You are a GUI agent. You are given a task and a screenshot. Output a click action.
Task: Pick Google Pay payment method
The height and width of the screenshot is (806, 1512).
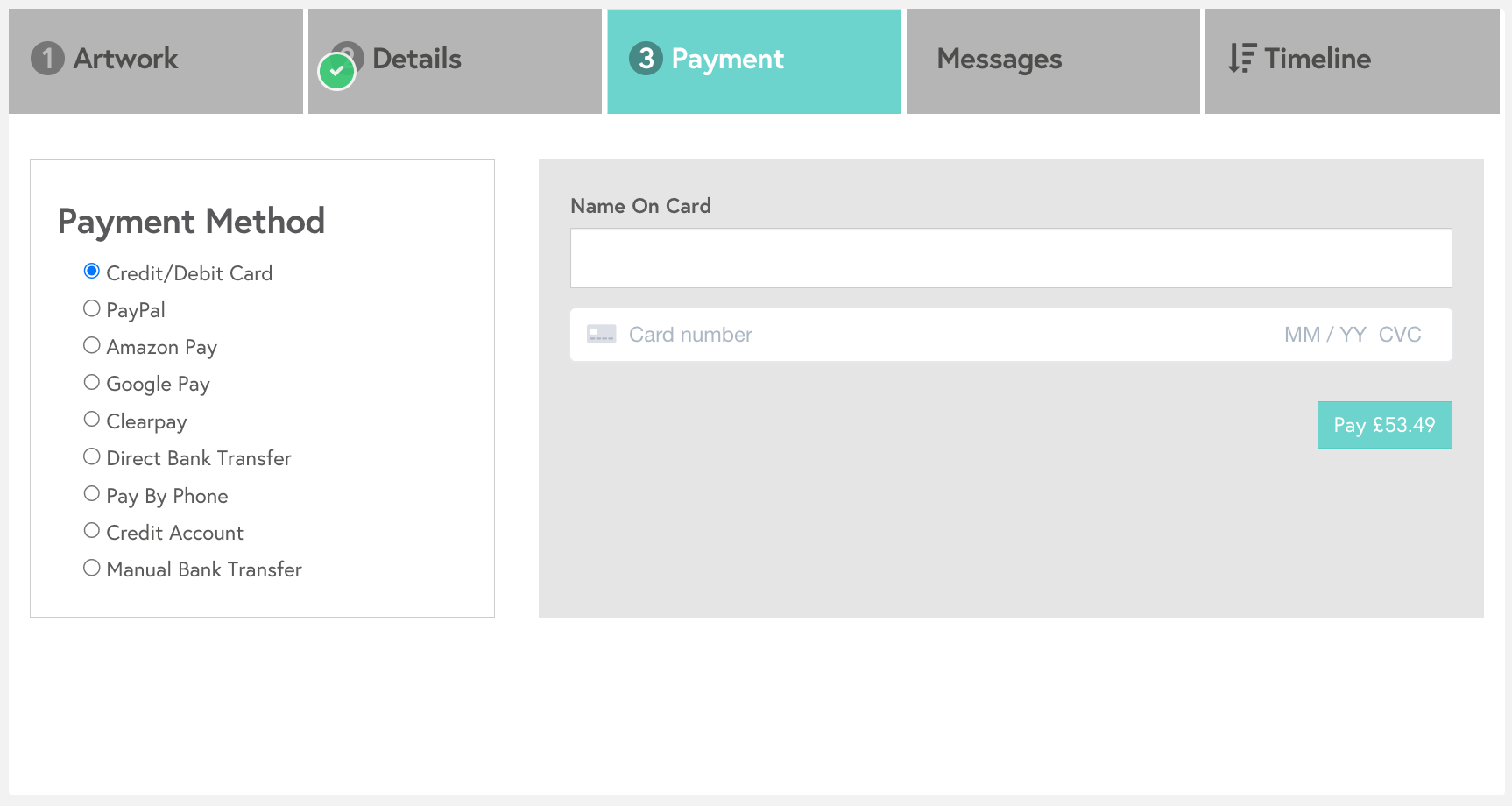(92, 383)
